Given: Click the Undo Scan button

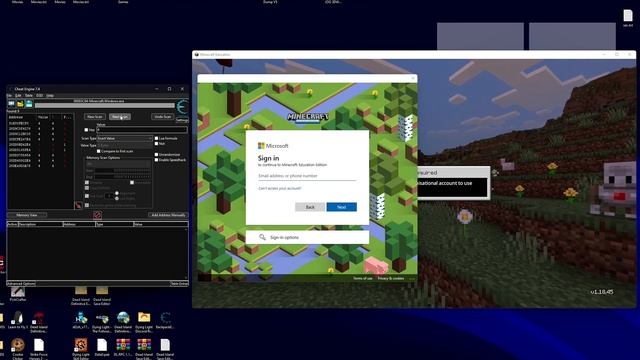Looking at the screenshot, I should pos(162,117).
